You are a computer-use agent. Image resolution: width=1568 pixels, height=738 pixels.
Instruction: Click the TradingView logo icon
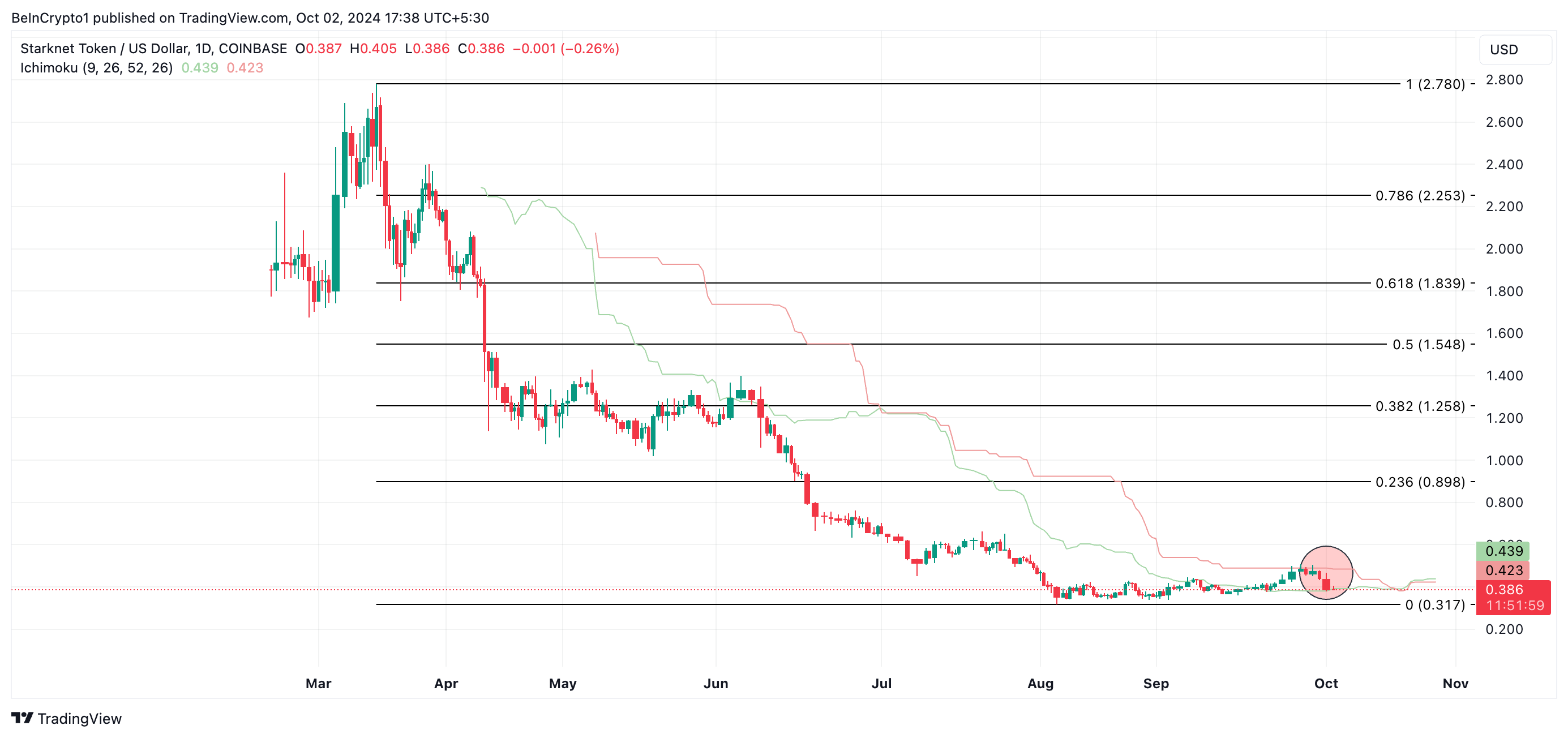pos(23,718)
